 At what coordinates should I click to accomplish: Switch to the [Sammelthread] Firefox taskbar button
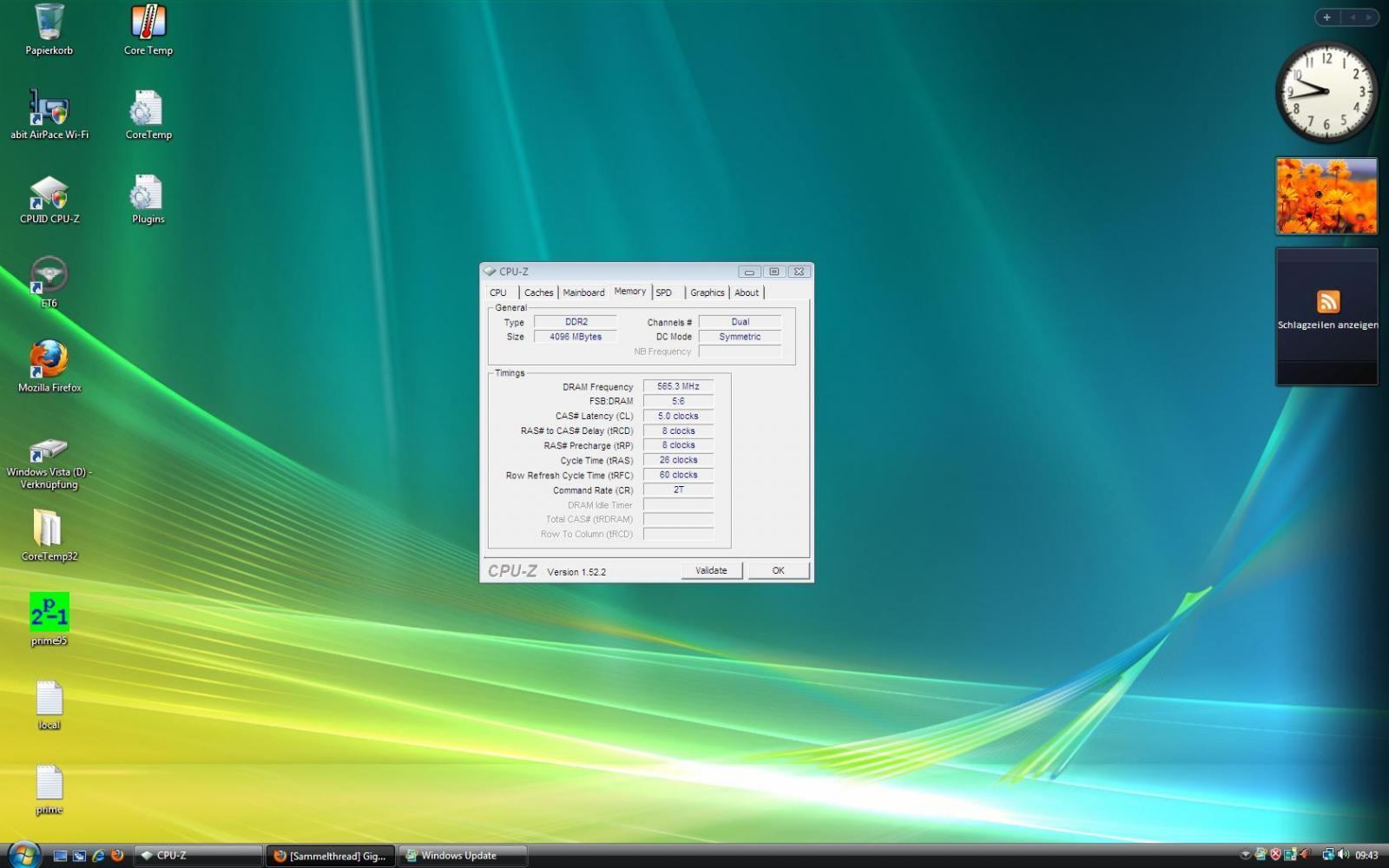[330, 855]
